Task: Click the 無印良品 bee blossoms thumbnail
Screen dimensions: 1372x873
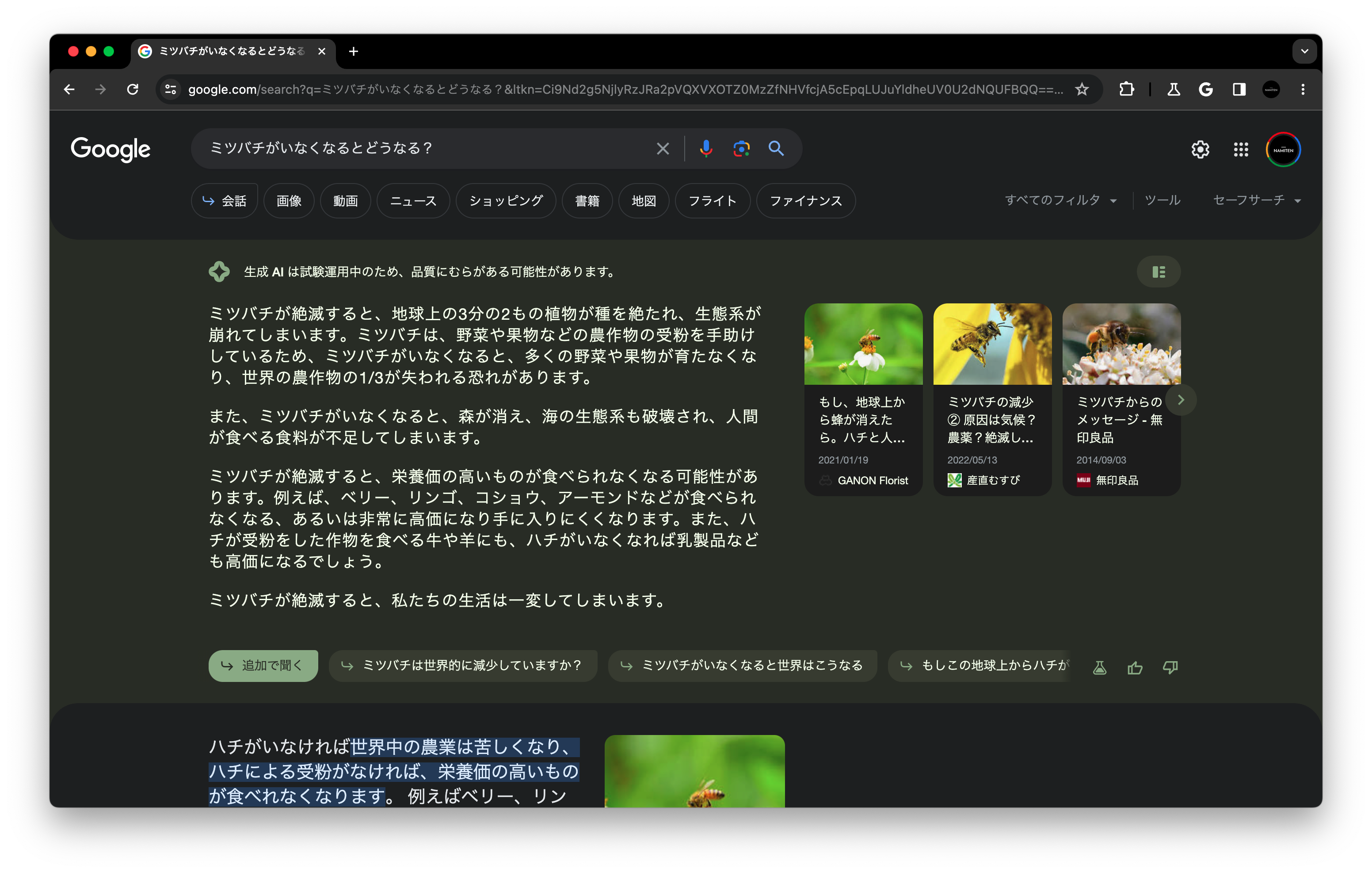Action: pos(1121,344)
